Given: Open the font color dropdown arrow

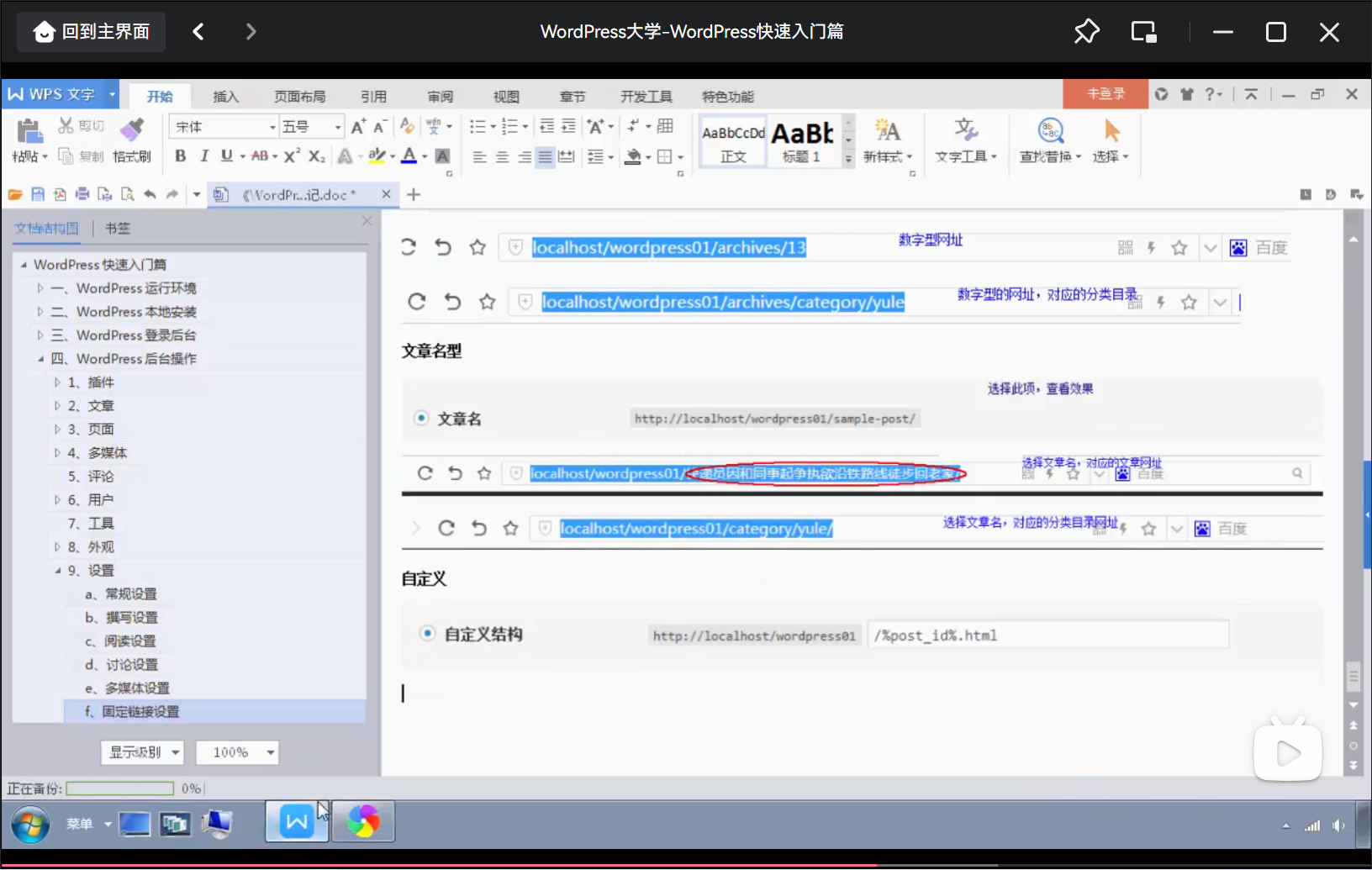Looking at the screenshot, I should pos(425,157).
